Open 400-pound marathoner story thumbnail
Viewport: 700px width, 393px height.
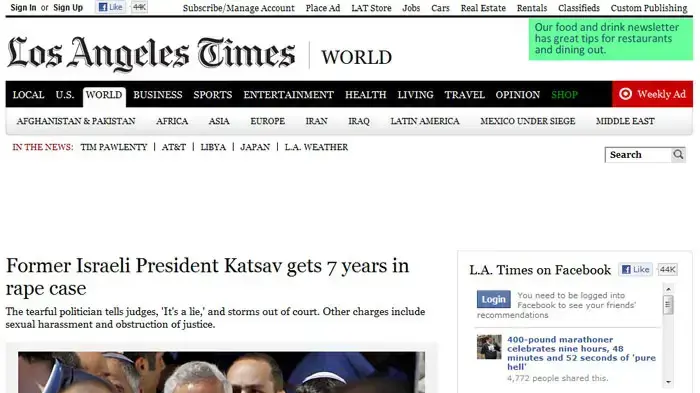tap(489, 347)
